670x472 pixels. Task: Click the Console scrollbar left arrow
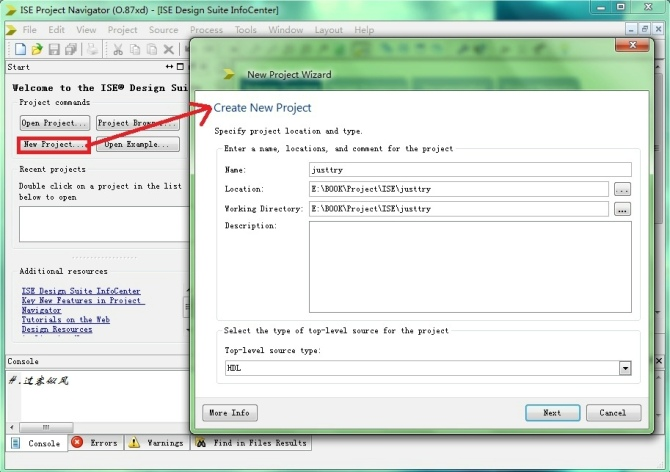click(x=12, y=427)
